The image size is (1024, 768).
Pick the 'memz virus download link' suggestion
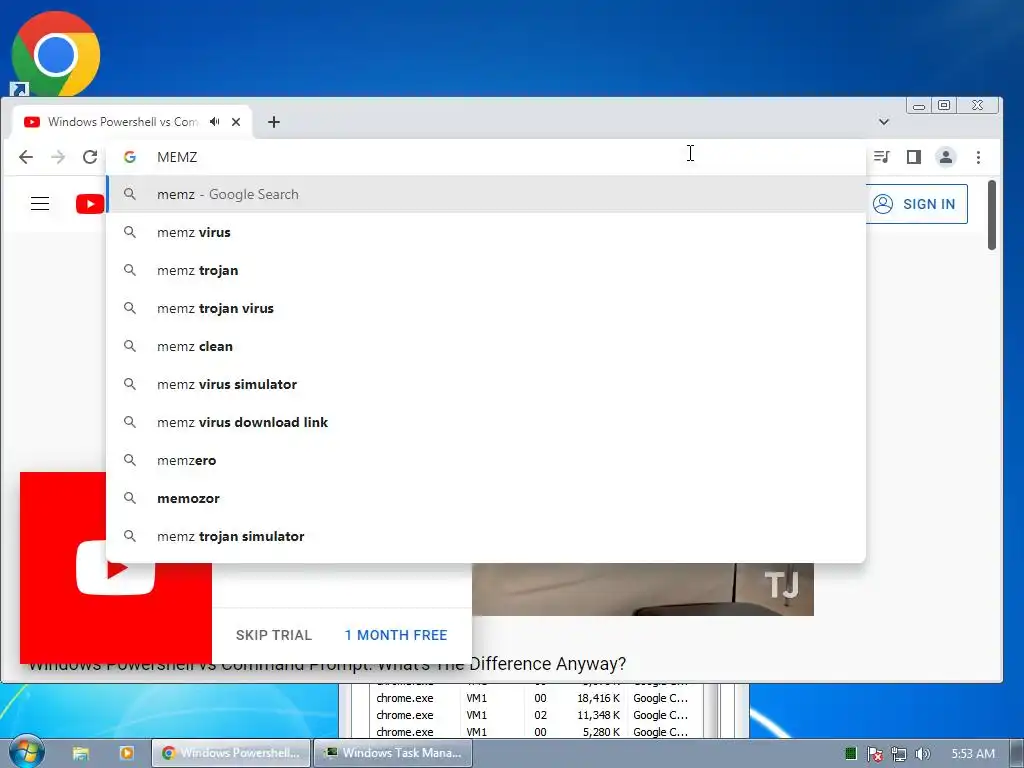tap(487, 422)
